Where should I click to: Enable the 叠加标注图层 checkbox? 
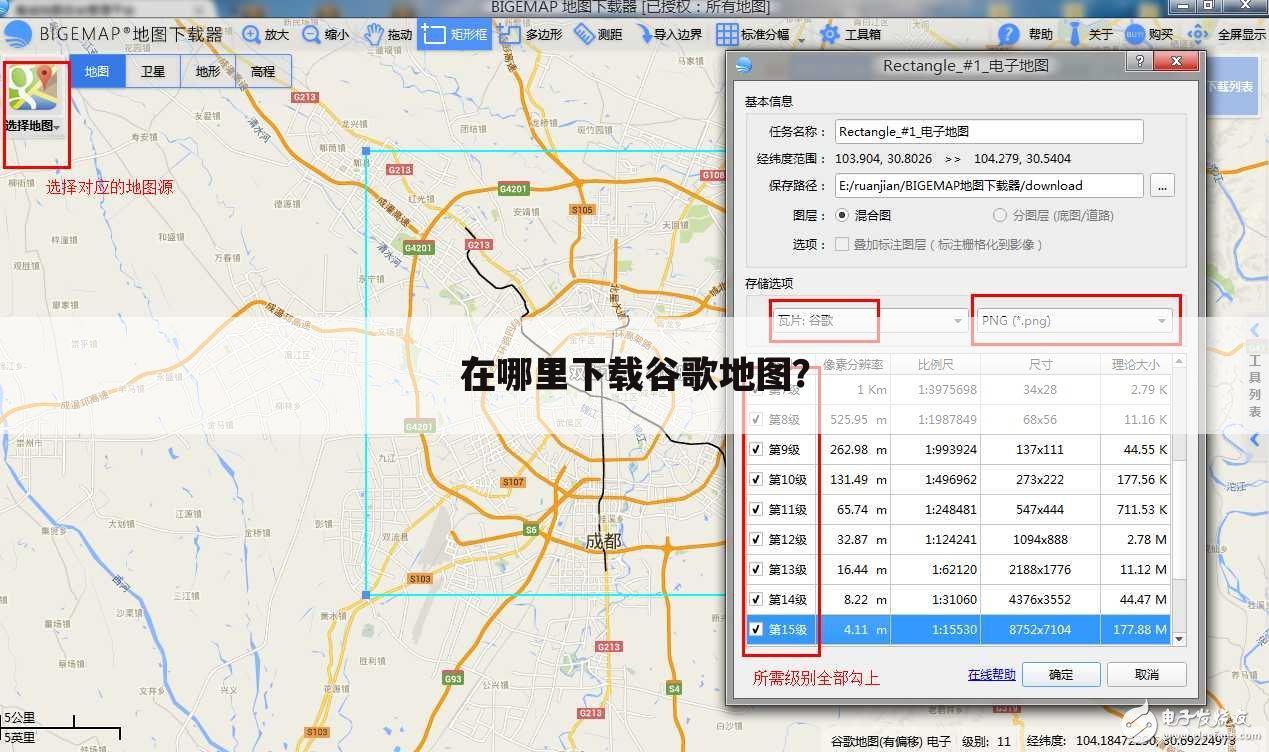click(x=842, y=244)
